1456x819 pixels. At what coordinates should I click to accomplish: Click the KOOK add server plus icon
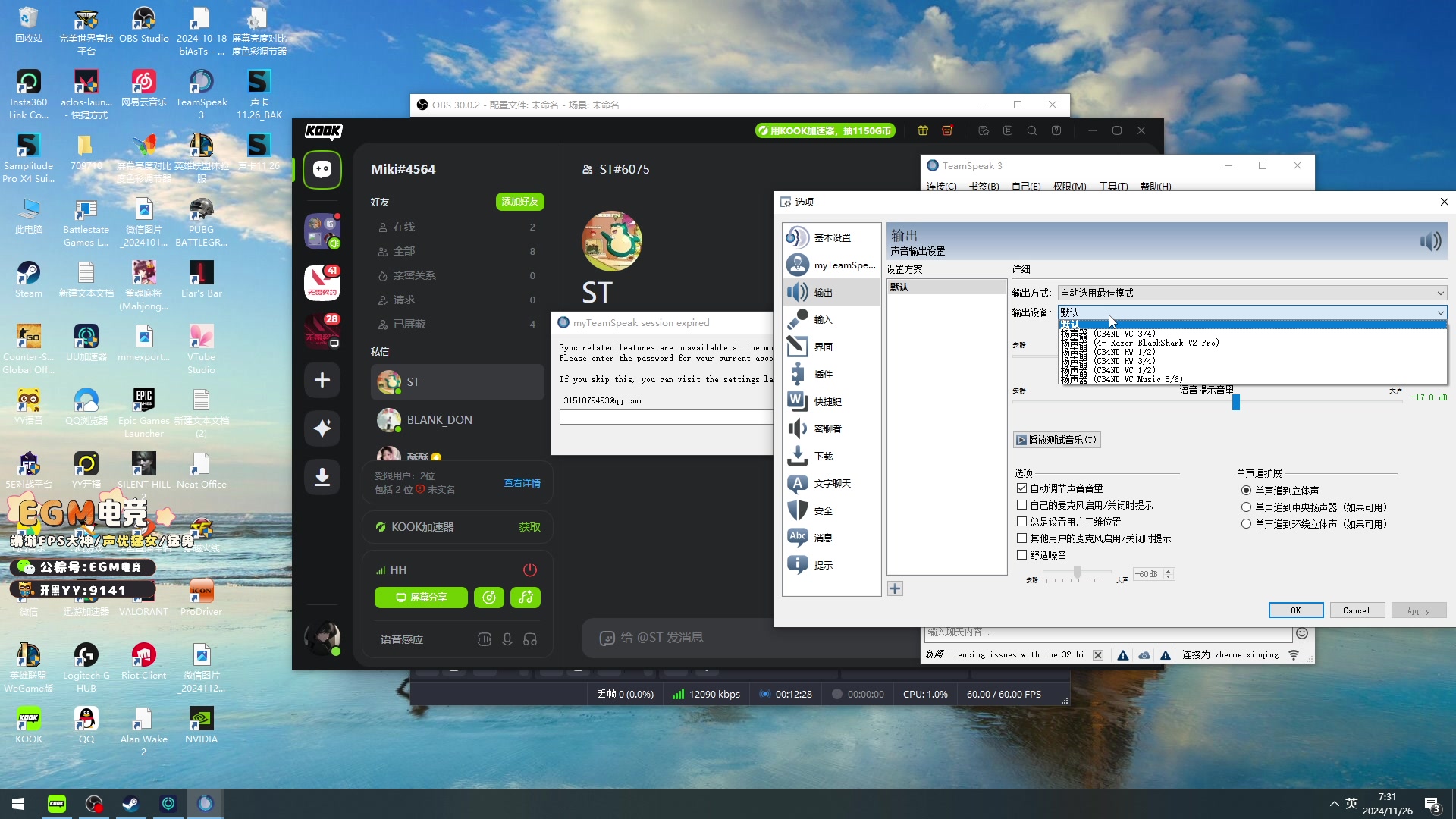pos(322,380)
